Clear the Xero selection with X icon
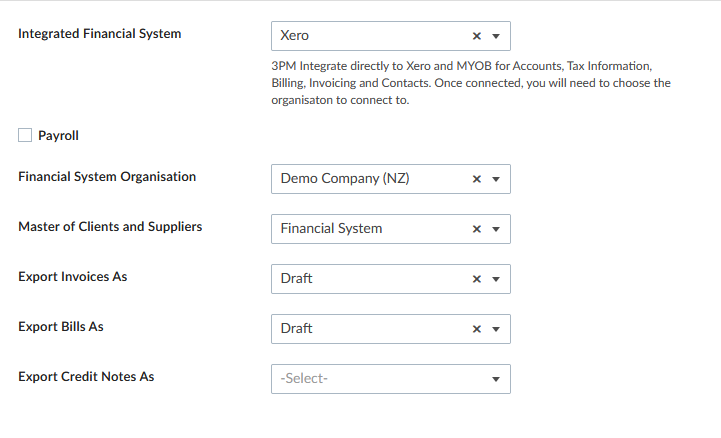The width and height of the screenshot is (721, 438). pos(476,36)
